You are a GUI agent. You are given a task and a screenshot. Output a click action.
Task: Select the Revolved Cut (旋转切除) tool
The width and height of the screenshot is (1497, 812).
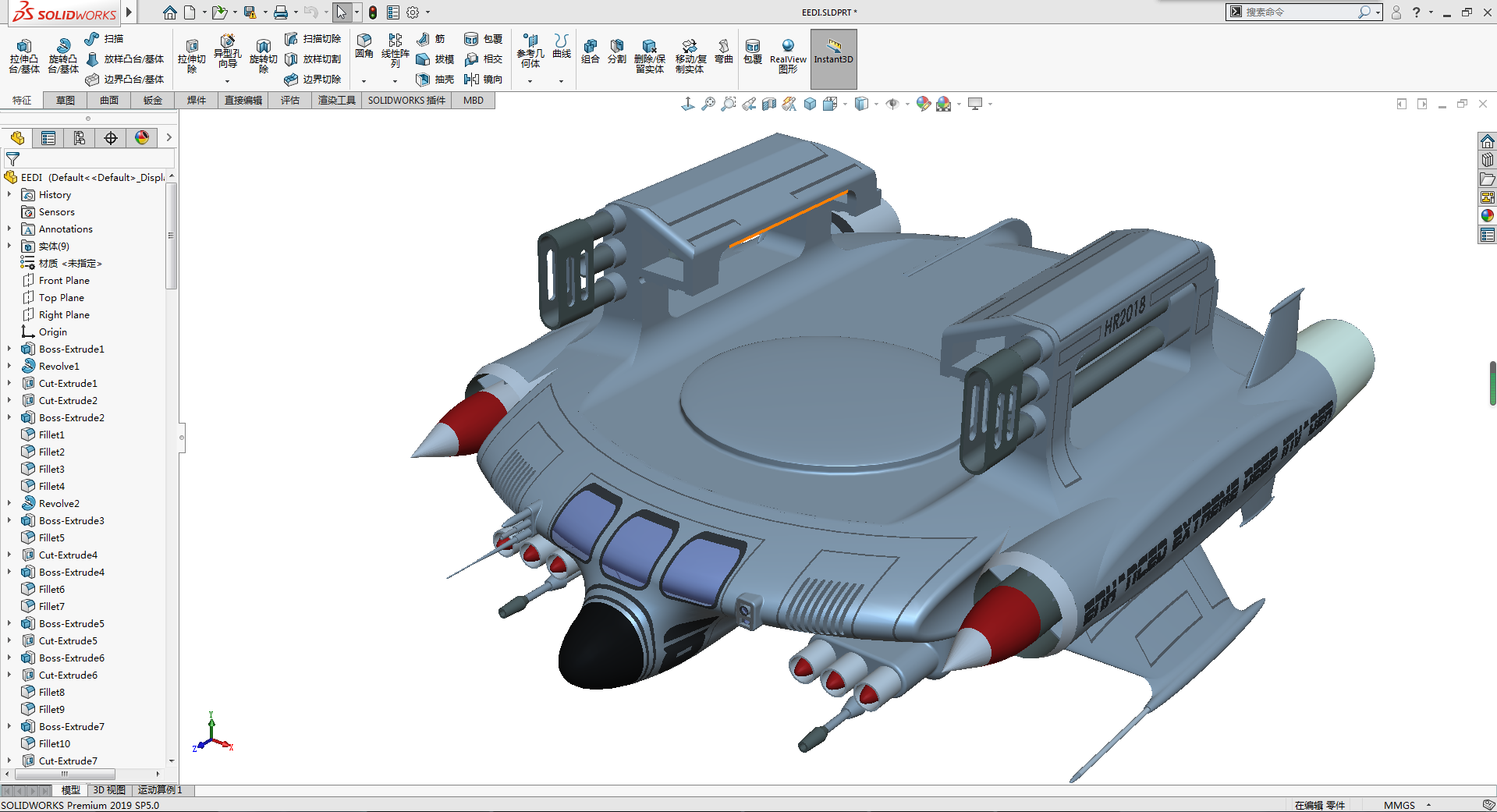263,56
